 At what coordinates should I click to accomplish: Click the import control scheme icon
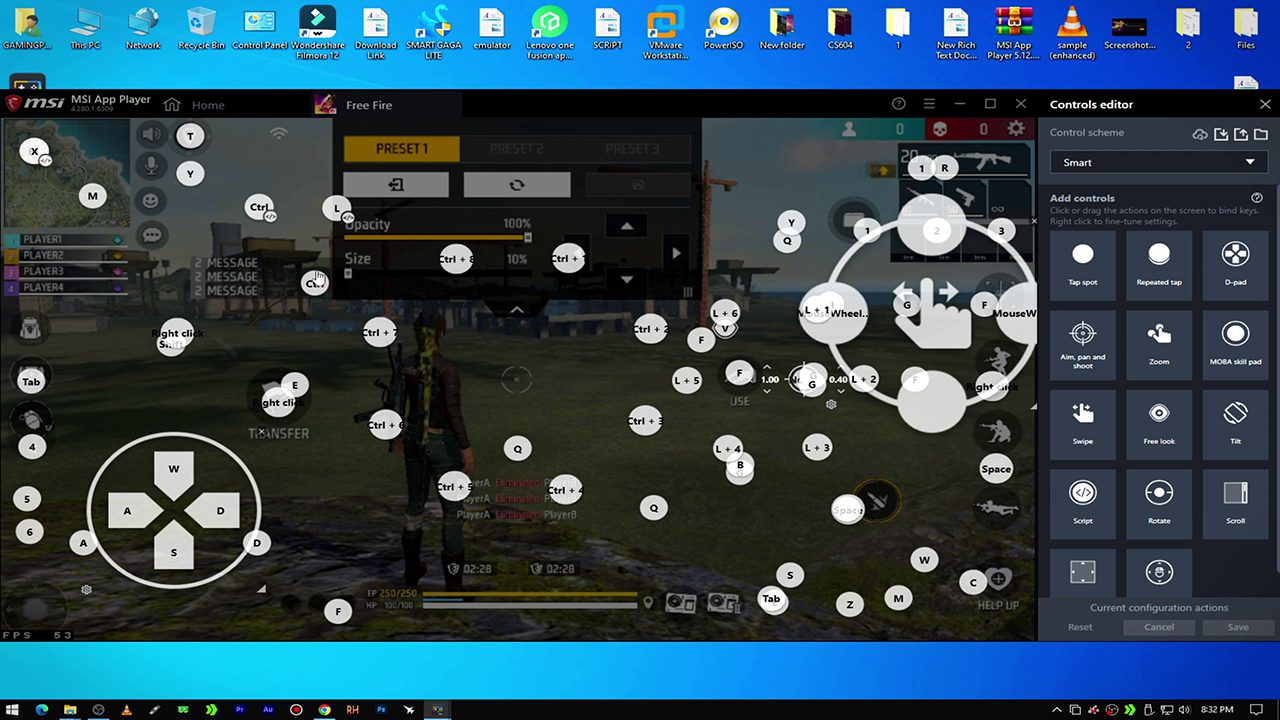(1221, 134)
